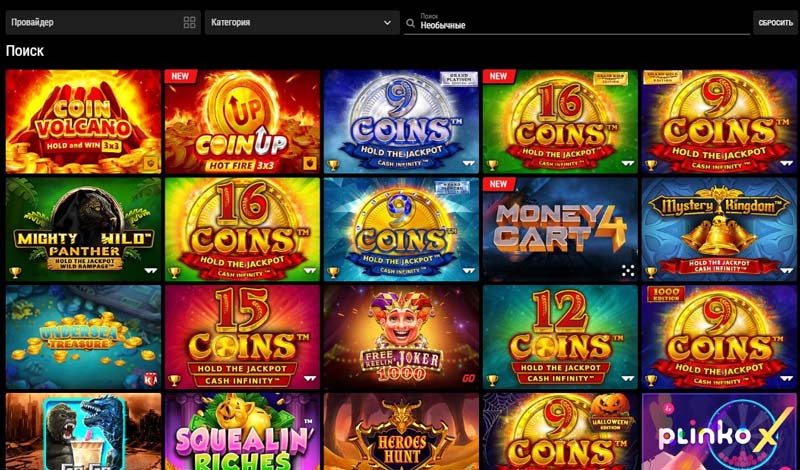This screenshot has height=470, width=800.
Task: Open the Squealin' Riches game
Action: [x=242, y=431]
